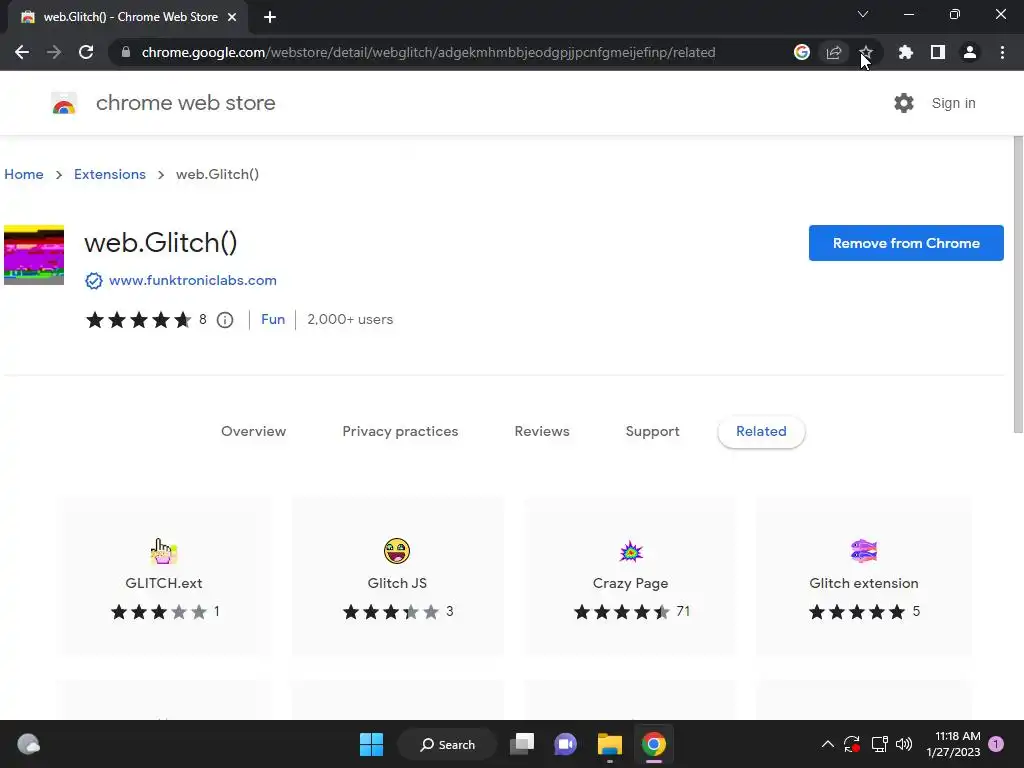Expand hidden system tray icons

[x=827, y=744]
